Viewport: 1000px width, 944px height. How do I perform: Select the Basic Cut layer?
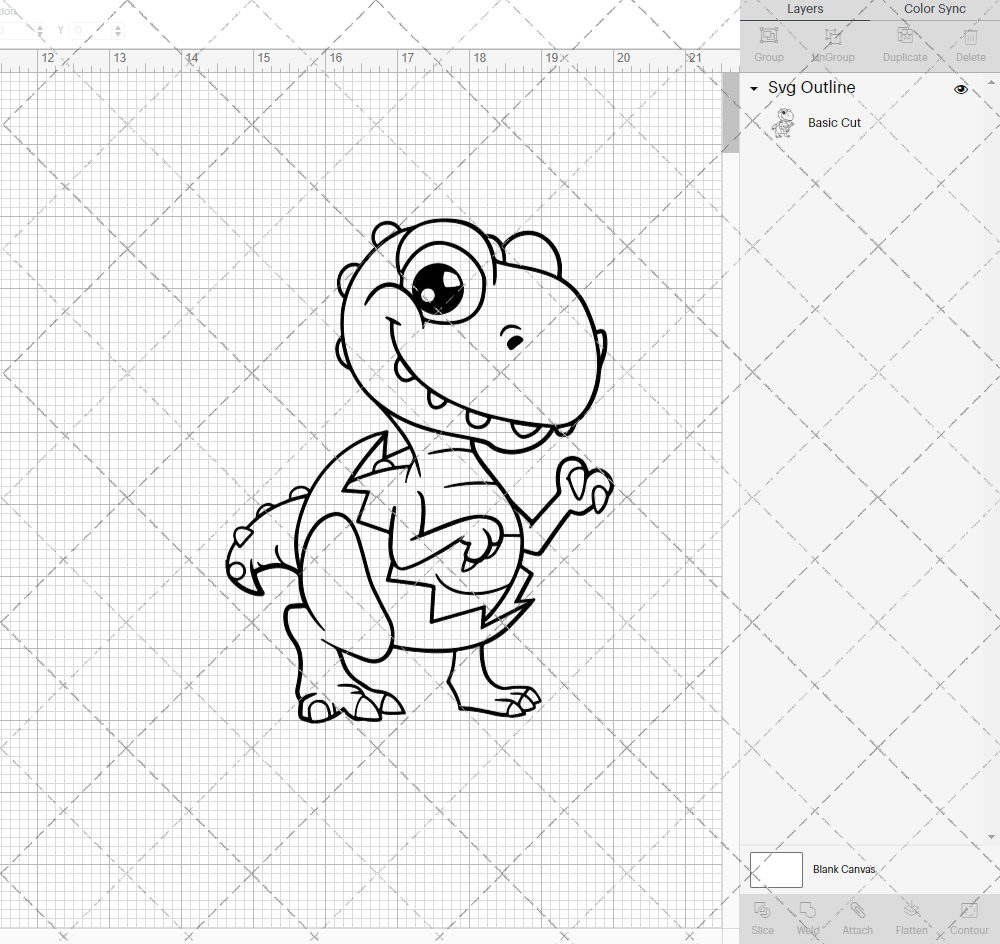(834, 122)
